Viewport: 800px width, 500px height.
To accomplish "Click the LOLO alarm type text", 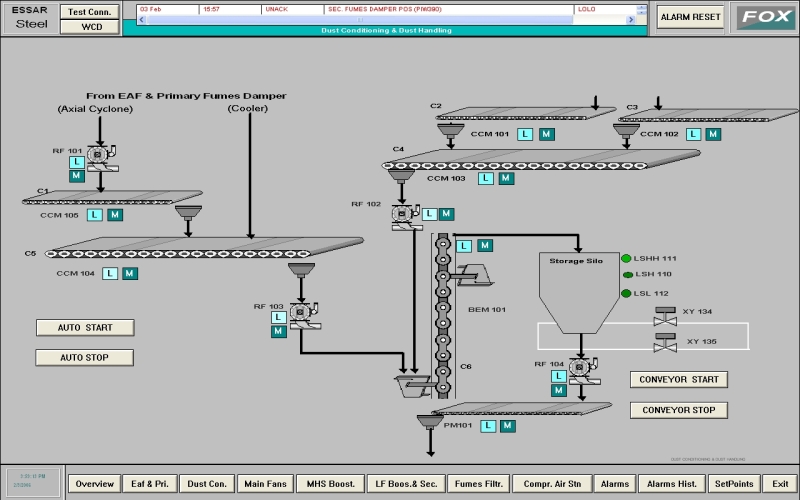I will click(x=586, y=9).
